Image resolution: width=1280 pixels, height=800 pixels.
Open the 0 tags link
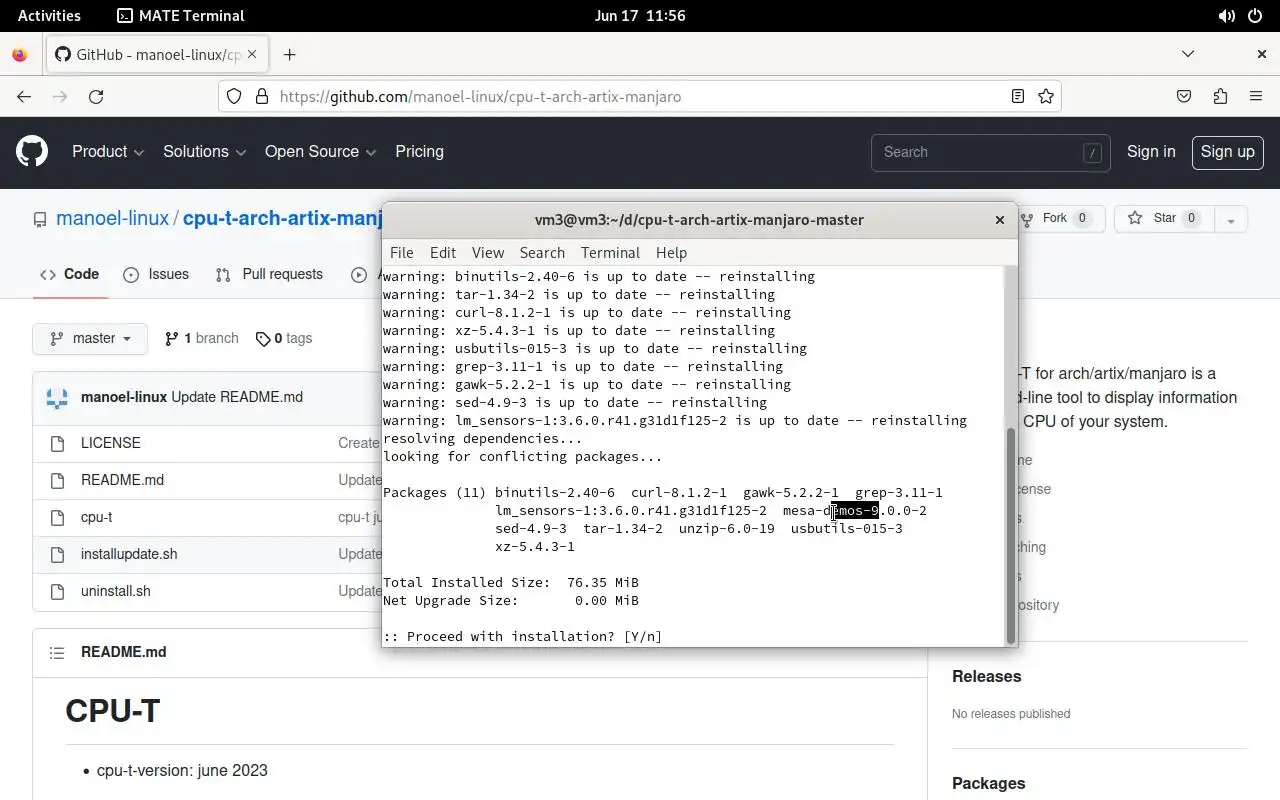click(x=284, y=339)
